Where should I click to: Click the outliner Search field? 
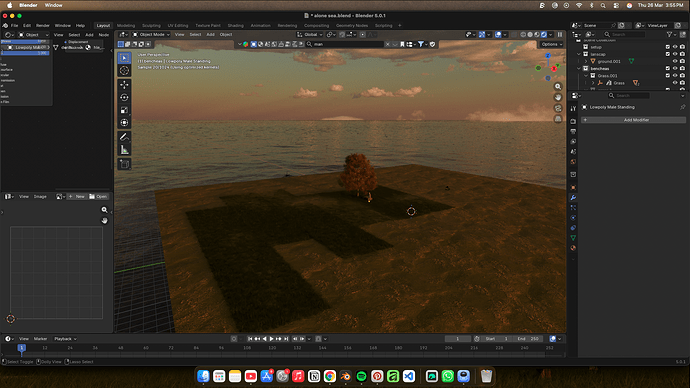(x=624, y=34)
